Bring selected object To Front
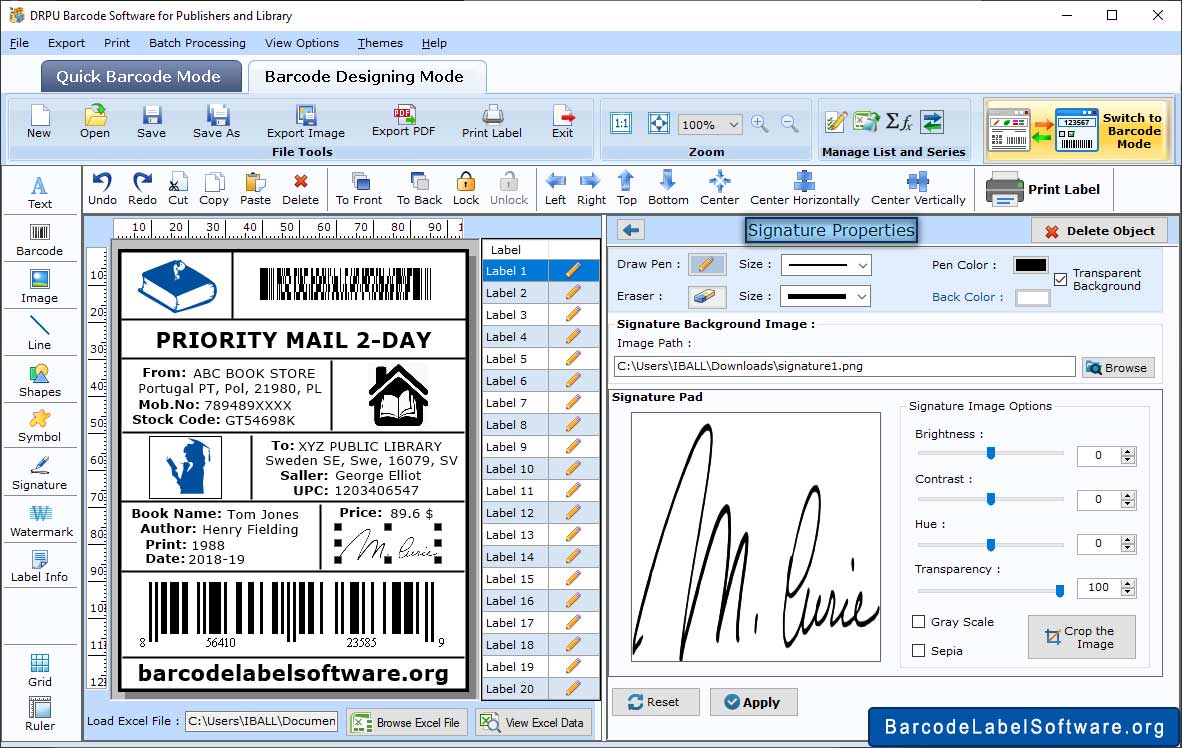 (x=359, y=189)
